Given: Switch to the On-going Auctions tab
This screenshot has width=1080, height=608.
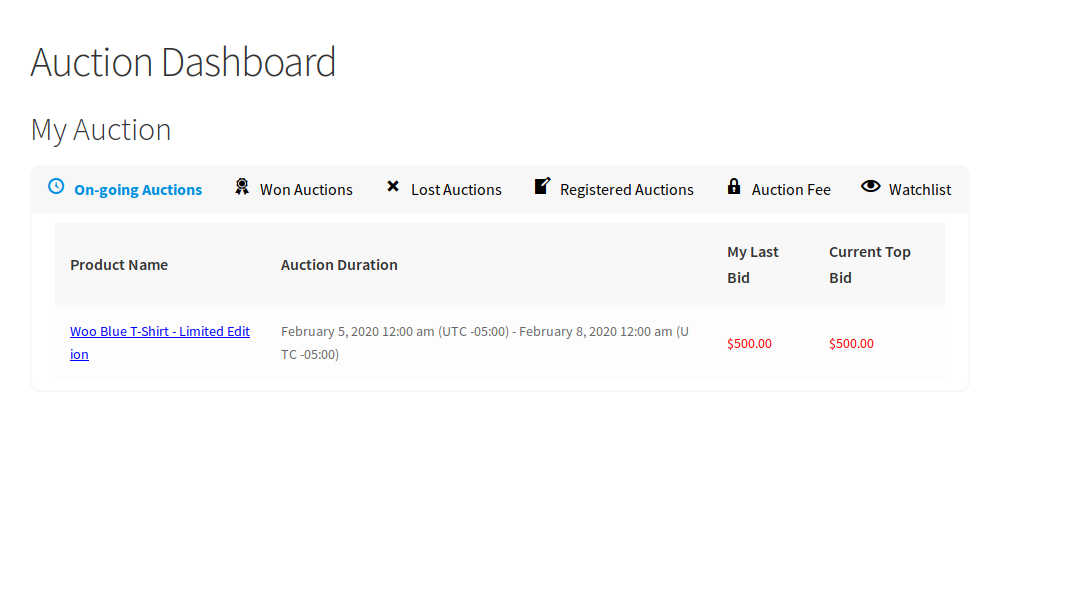Looking at the screenshot, I should tap(138, 190).
